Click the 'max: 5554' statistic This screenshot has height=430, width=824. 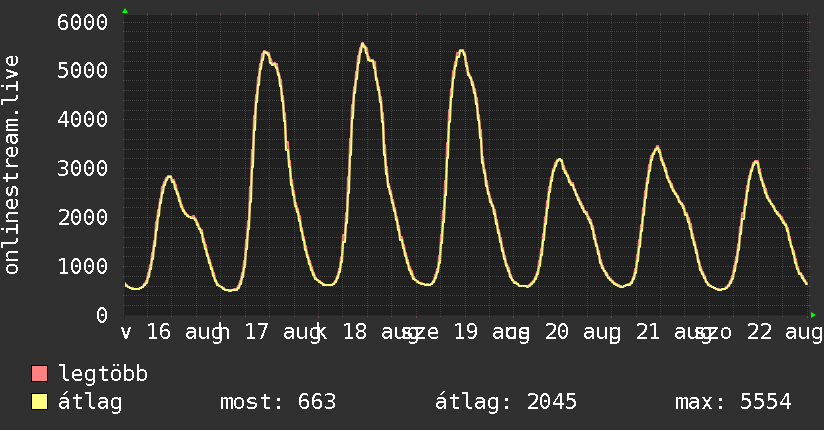(x=733, y=402)
